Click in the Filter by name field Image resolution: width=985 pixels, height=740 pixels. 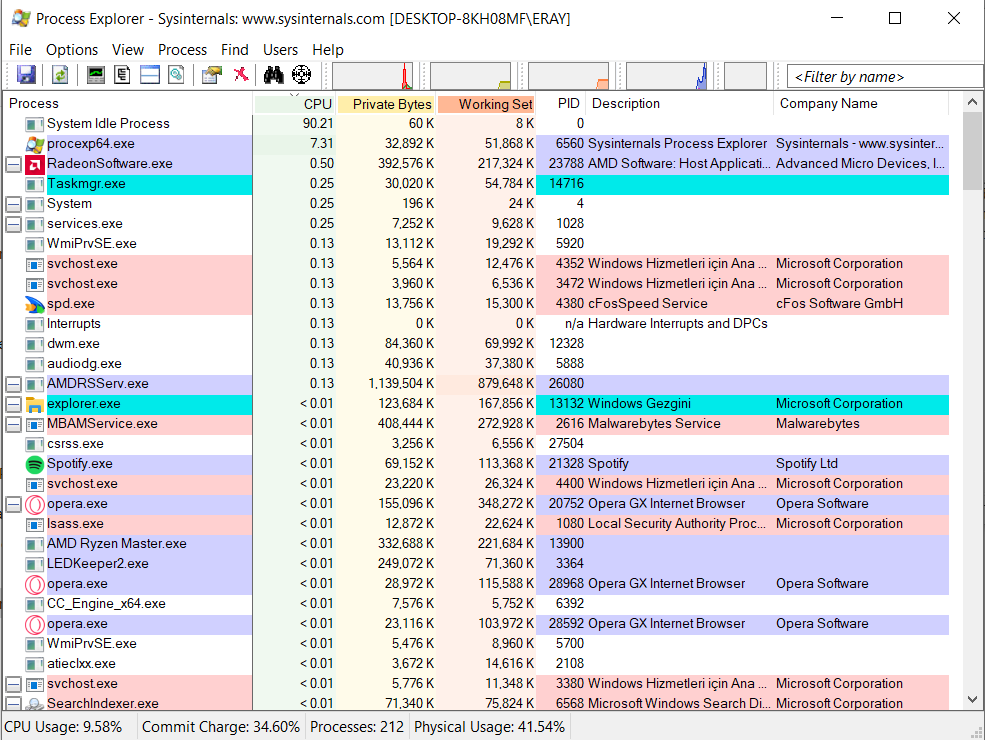(x=884, y=77)
